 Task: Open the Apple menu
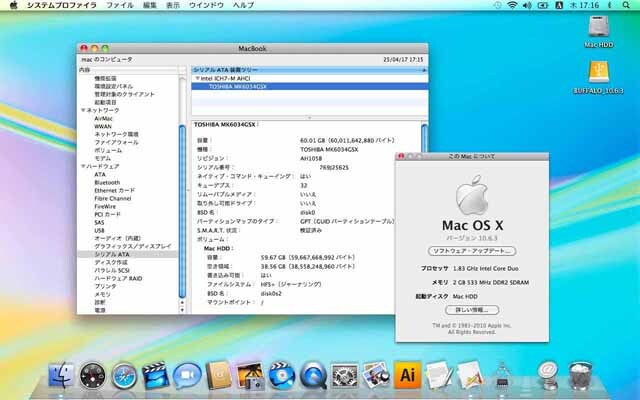tap(13, 5)
